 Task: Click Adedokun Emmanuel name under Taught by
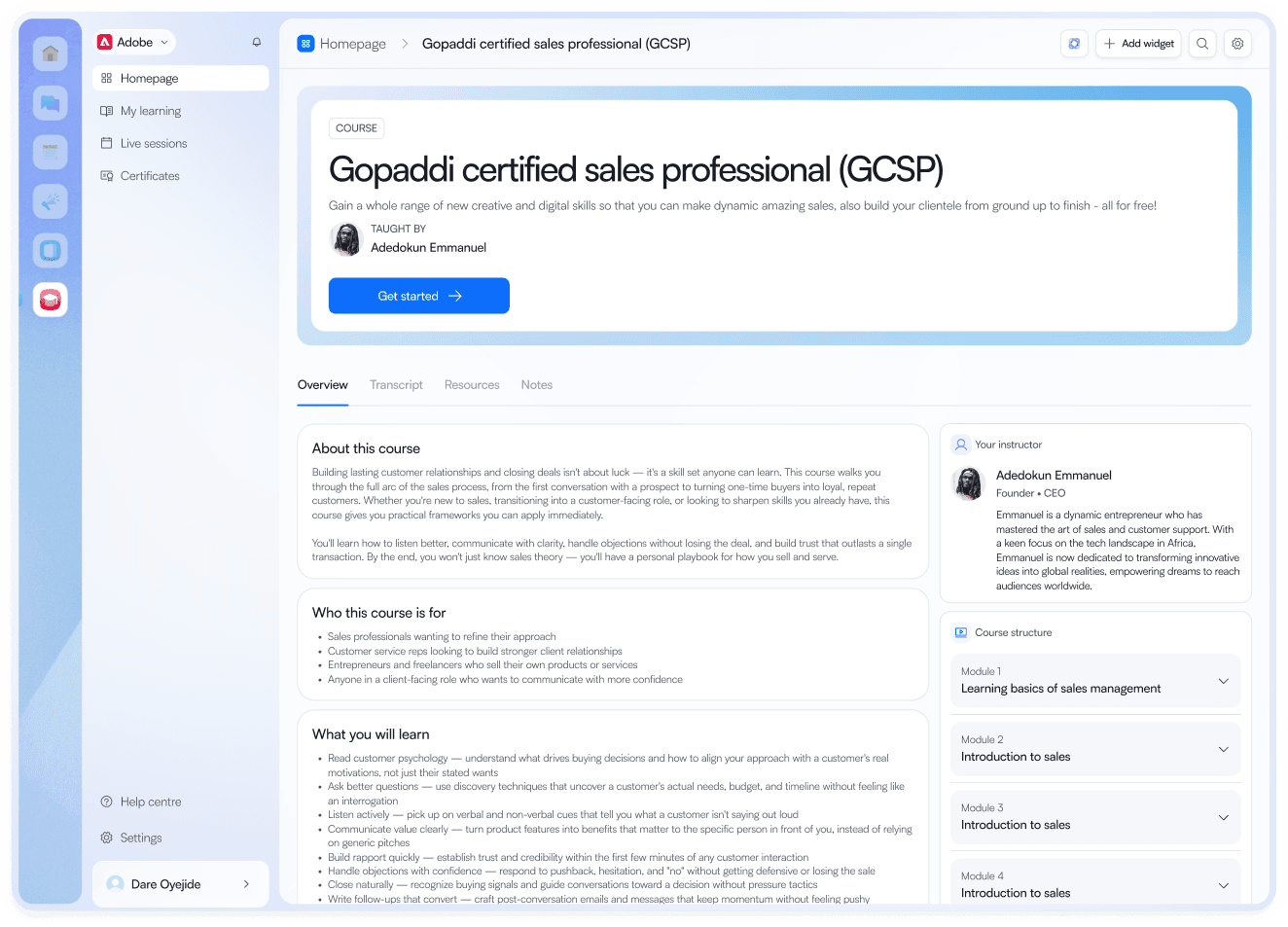point(428,248)
